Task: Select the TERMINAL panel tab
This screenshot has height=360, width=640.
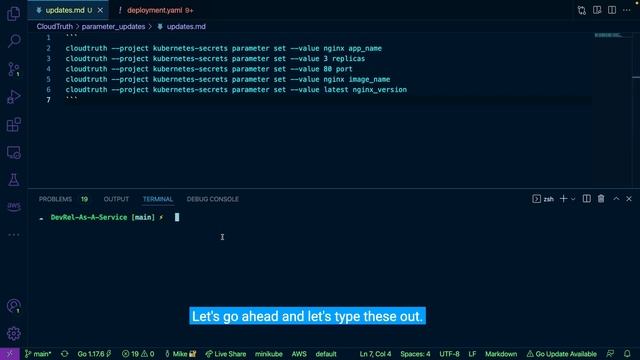Action: coord(158,199)
